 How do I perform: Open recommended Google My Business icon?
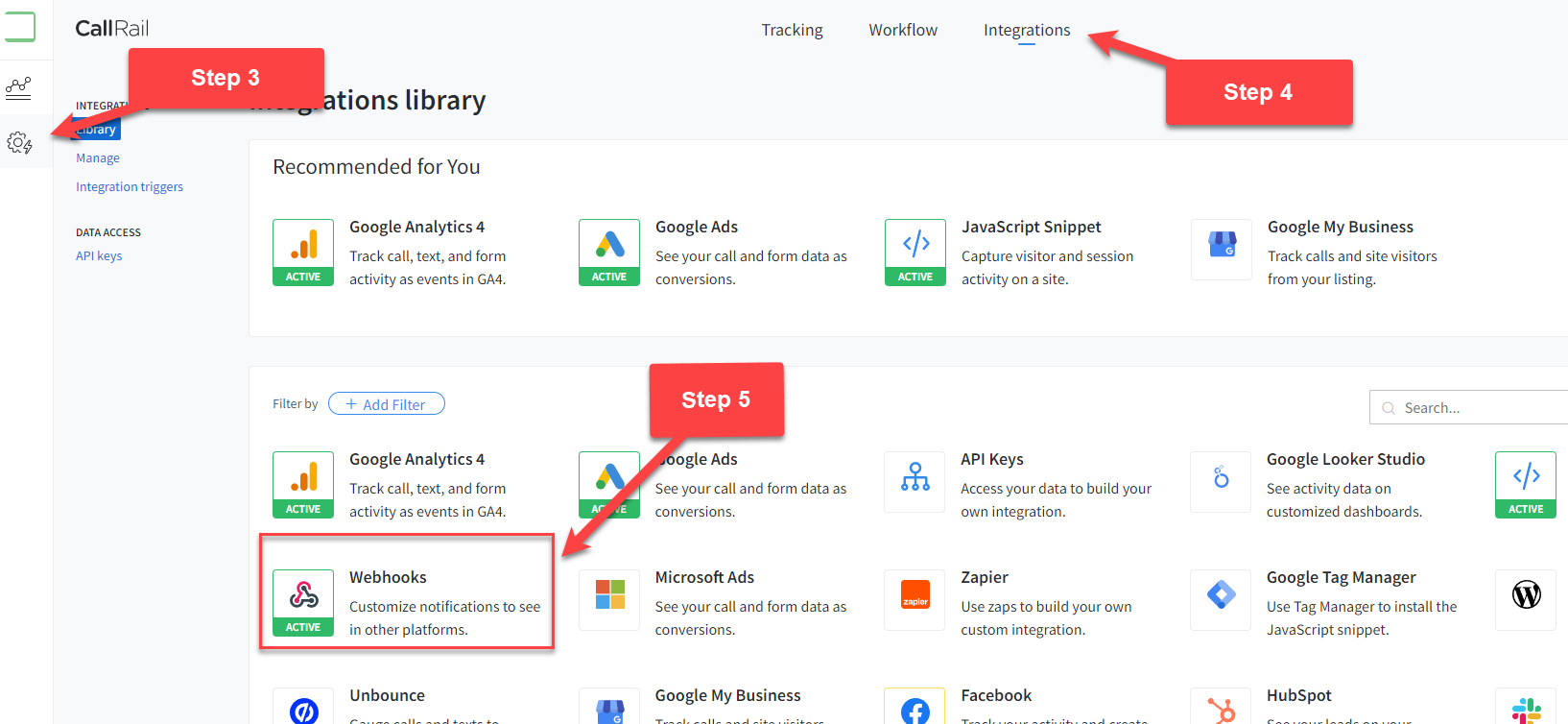click(1222, 247)
